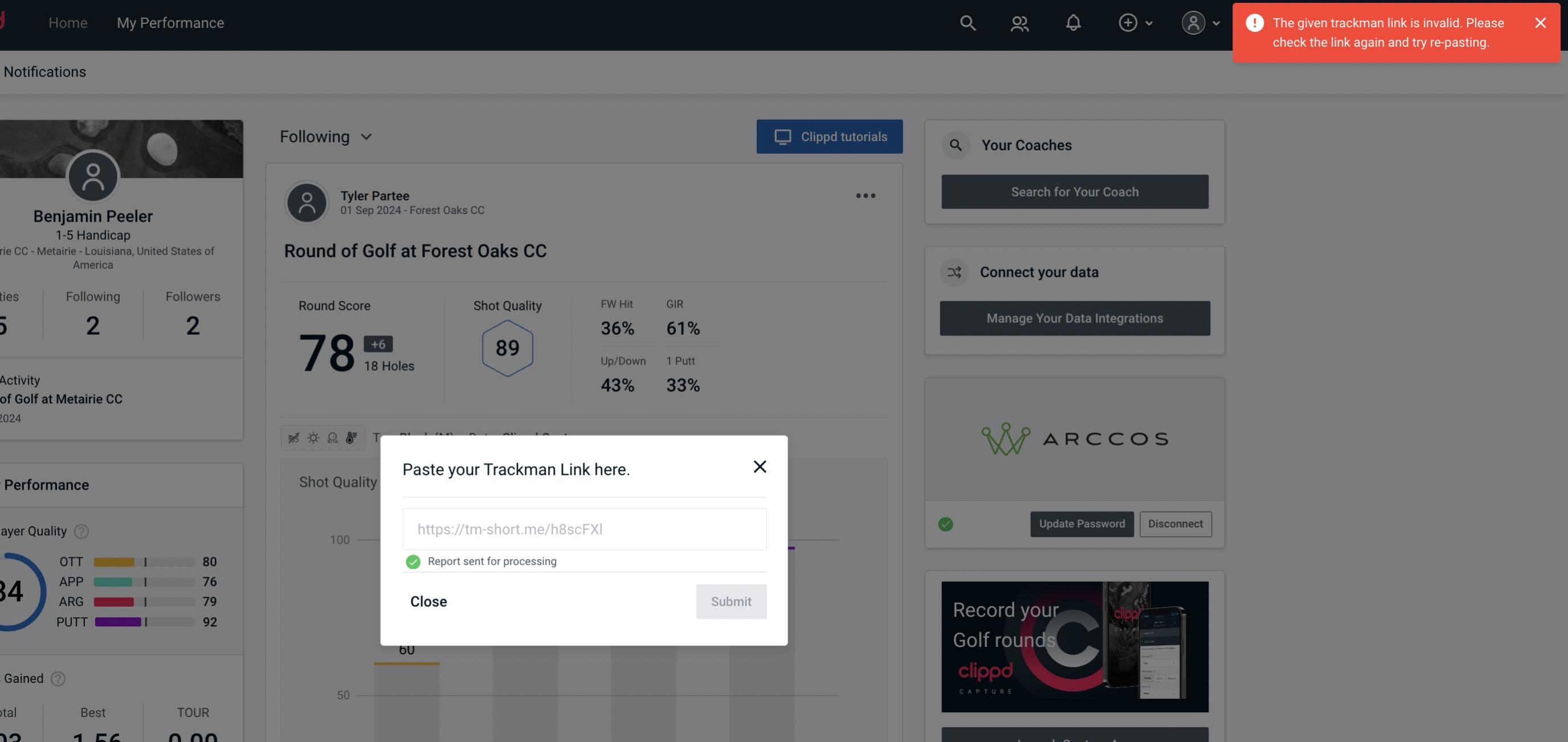Click the Clippd Capture record rounds icon
Screen dimensions: 1568x742
coord(1075,646)
